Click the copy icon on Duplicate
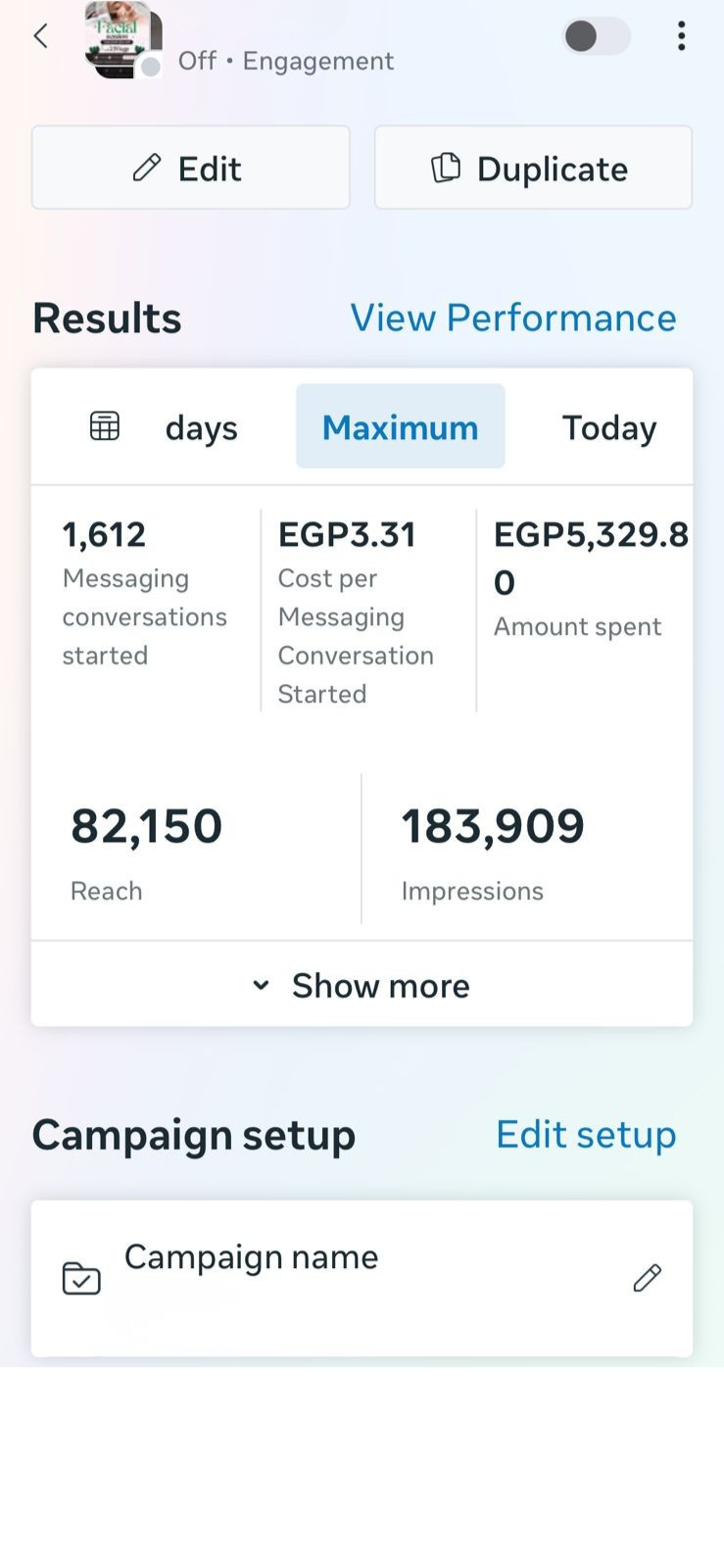This screenshot has width=724, height=1568. point(446,168)
